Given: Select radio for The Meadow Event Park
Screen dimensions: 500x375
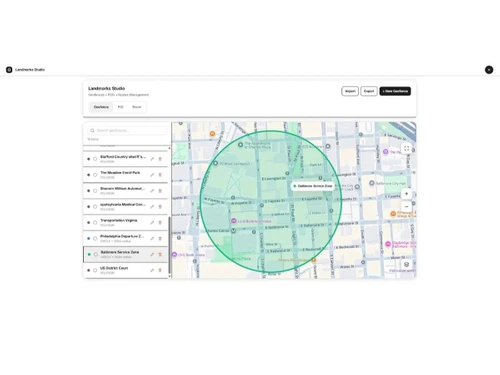Looking at the screenshot, I should click(95, 175).
